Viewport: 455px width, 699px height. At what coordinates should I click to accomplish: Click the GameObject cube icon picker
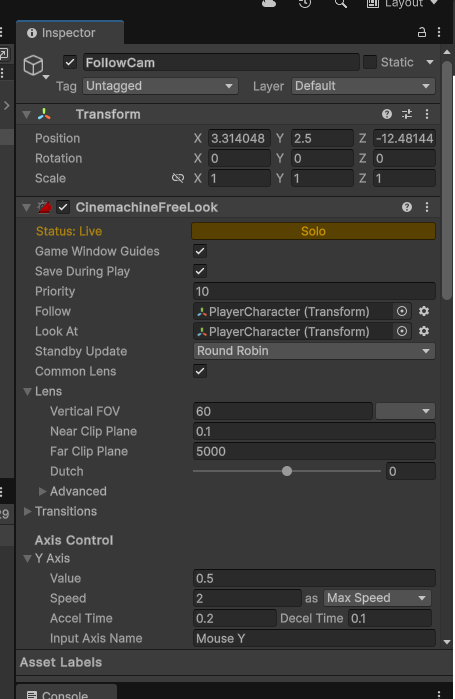click(35, 66)
